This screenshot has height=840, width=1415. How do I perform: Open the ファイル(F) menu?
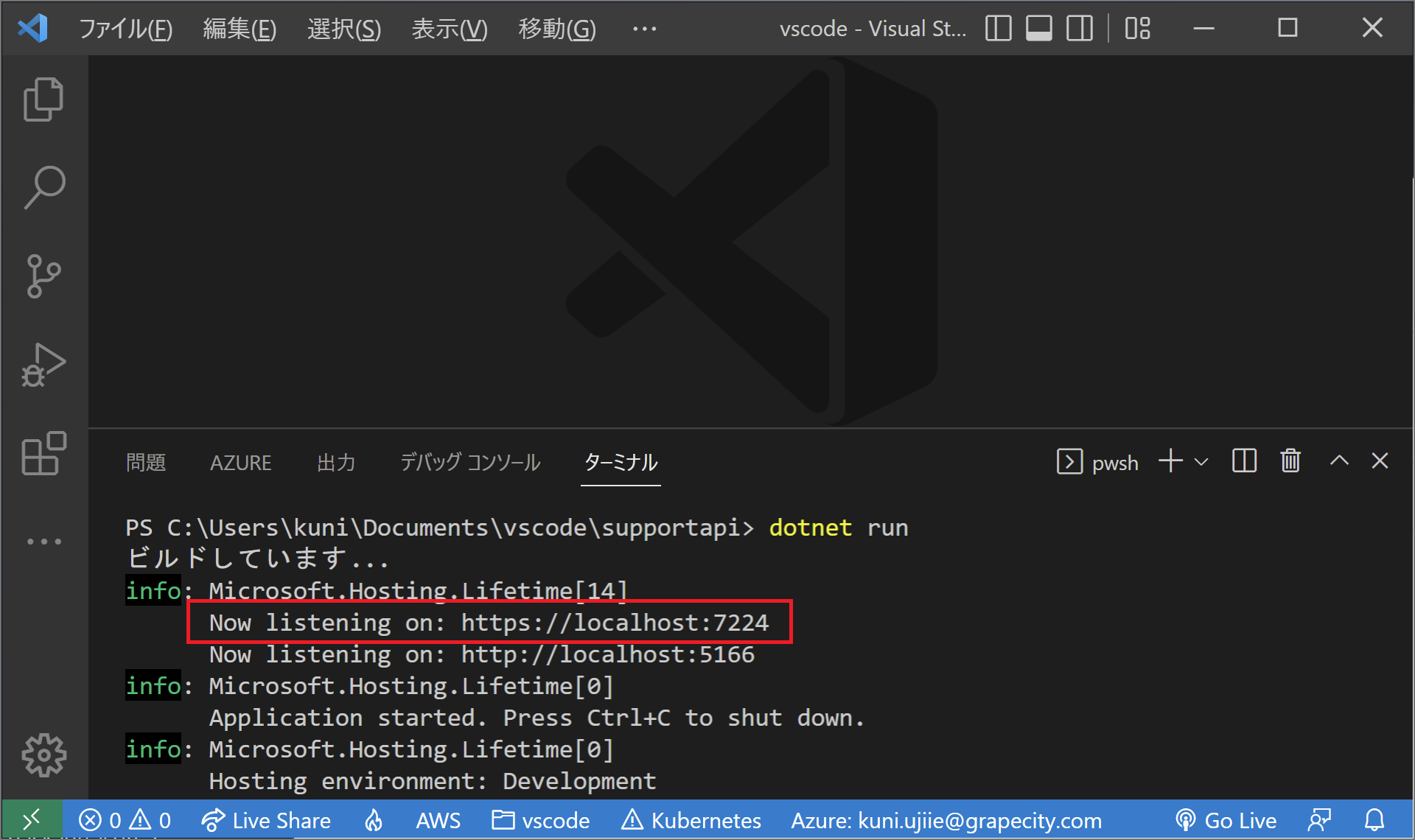125,29
